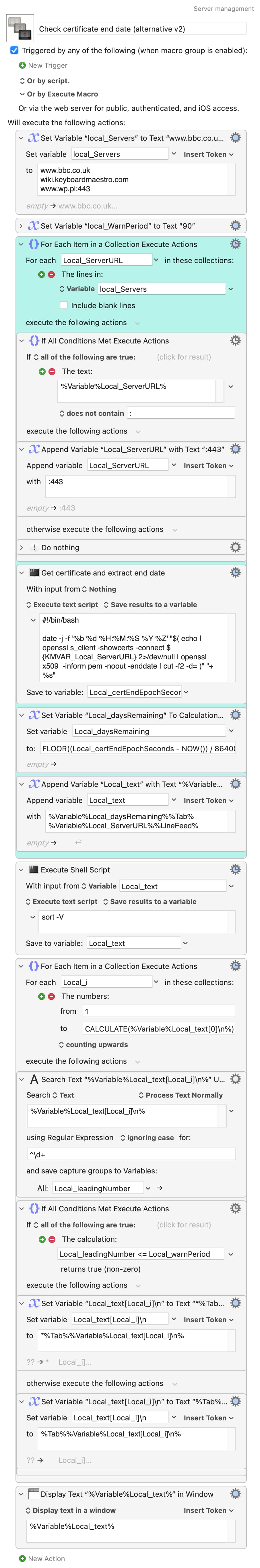Screen dimensions: 260x1568
Task: Click green plus icon next to New Action
Action: point(23,1558)
